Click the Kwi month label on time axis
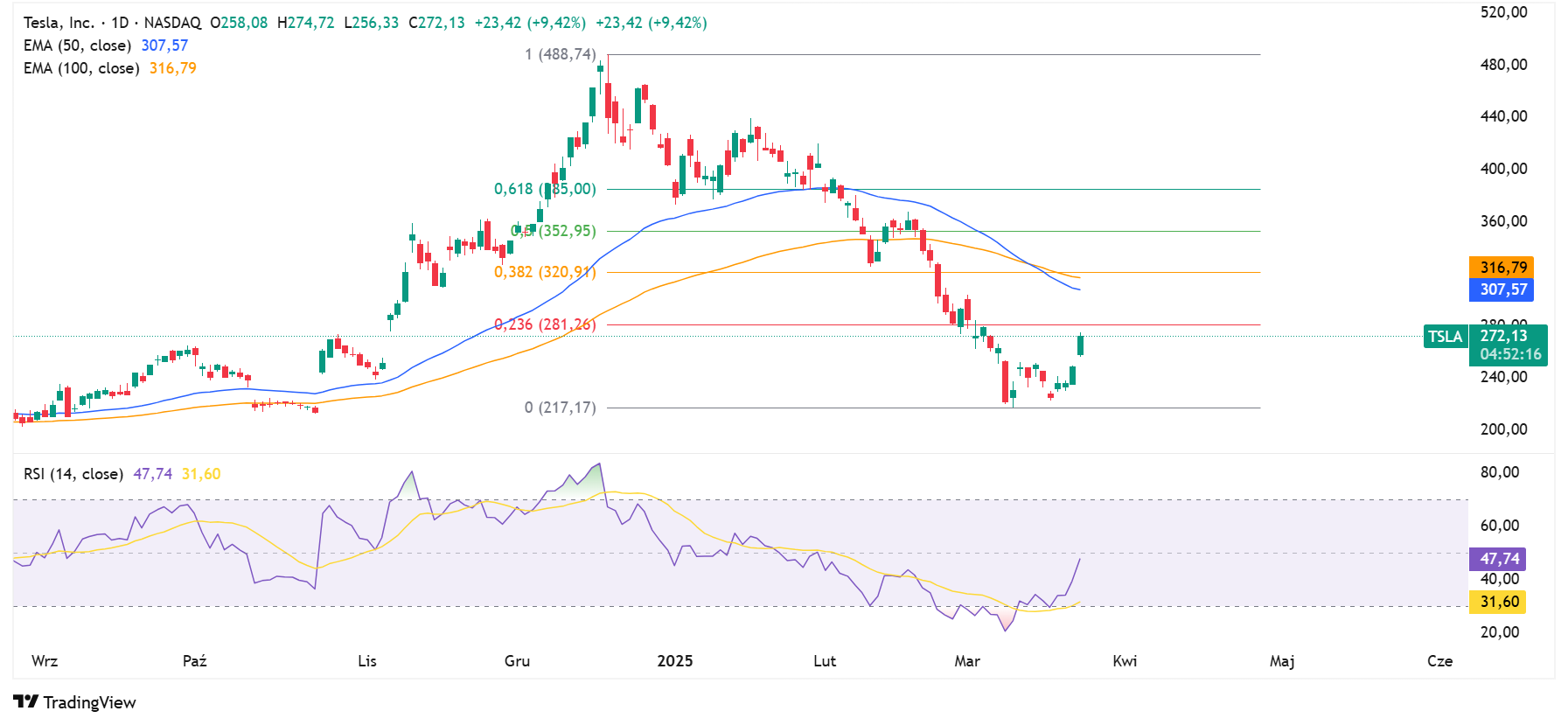This screenshot has width=1568, height=725. 1125,661
